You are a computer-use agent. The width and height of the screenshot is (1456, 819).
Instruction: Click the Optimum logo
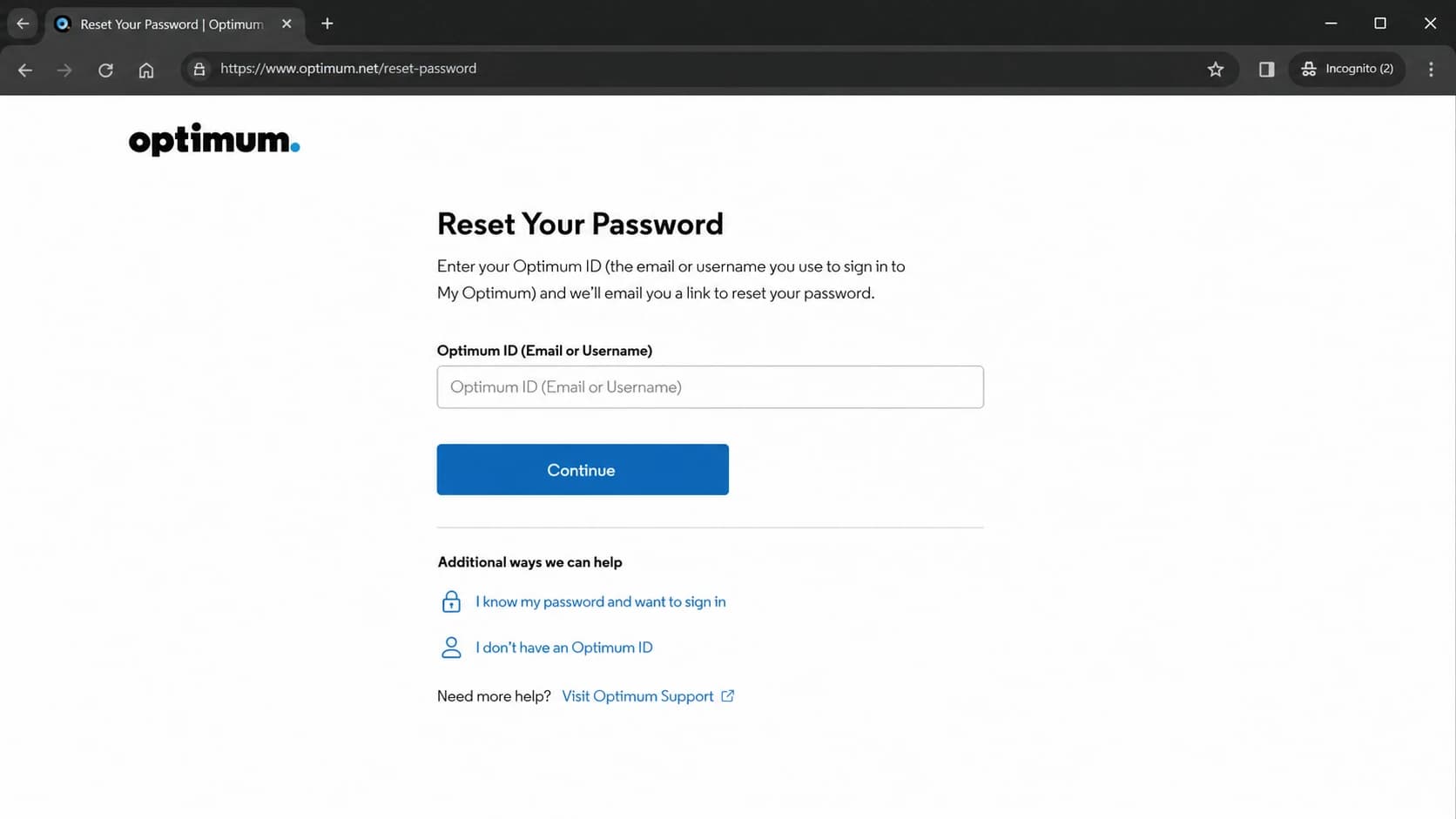tap(214, 139)
